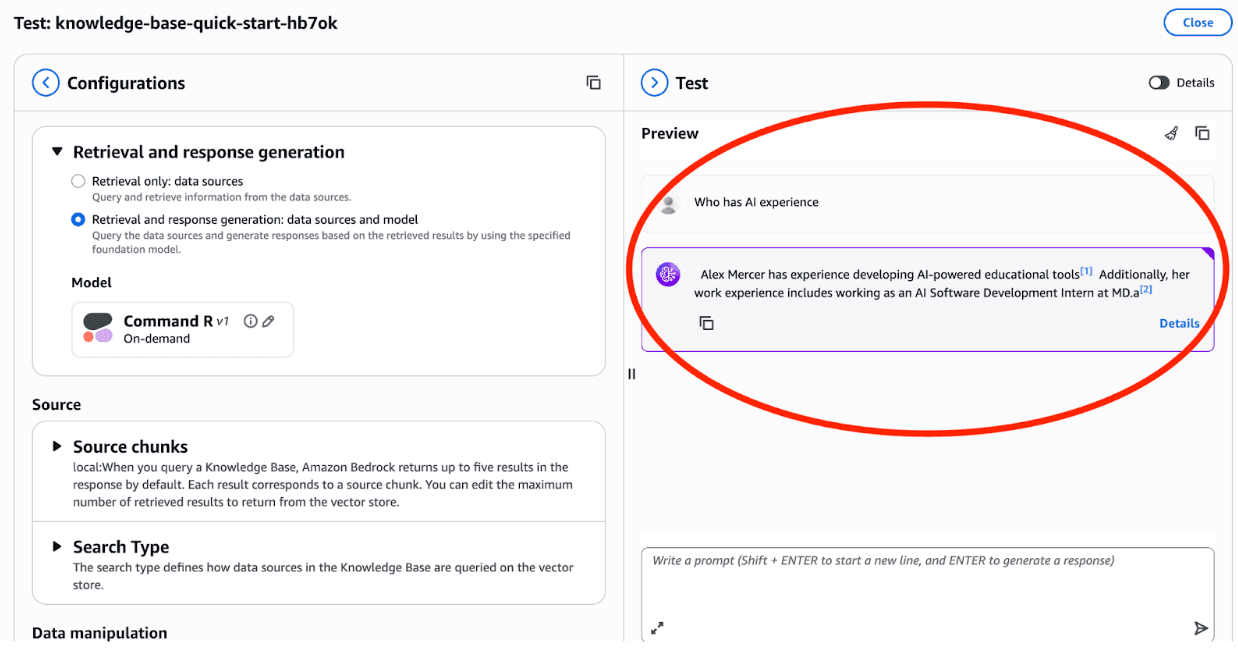Clear the chat using the broom icon

point(1171,132)
